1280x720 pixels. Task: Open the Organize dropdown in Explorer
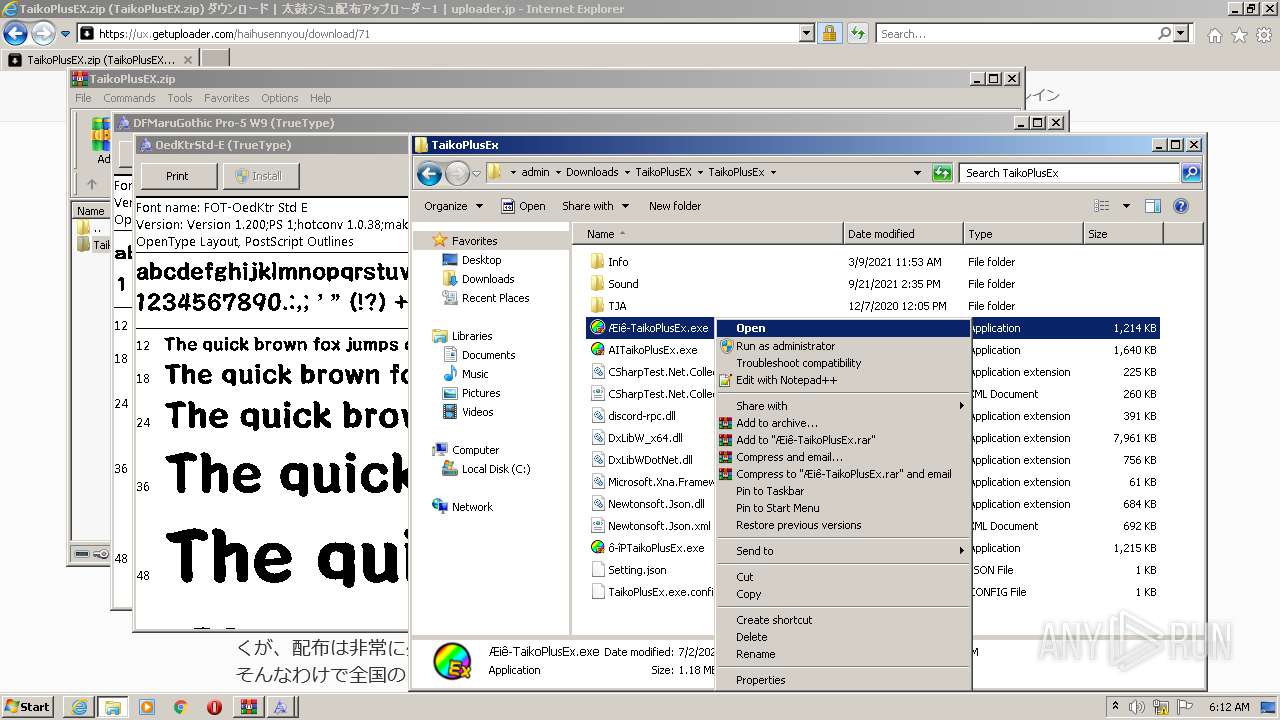pos(453,206)
